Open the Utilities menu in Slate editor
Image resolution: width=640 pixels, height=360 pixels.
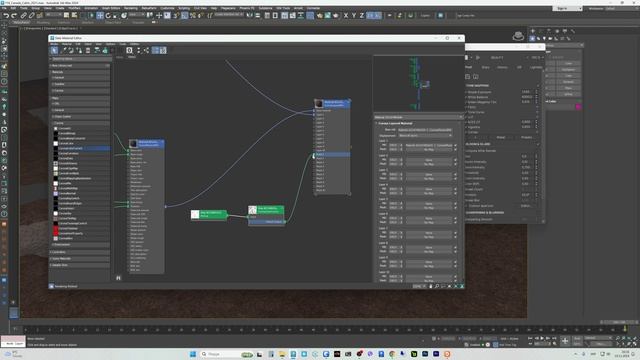(x=134, y=44)
